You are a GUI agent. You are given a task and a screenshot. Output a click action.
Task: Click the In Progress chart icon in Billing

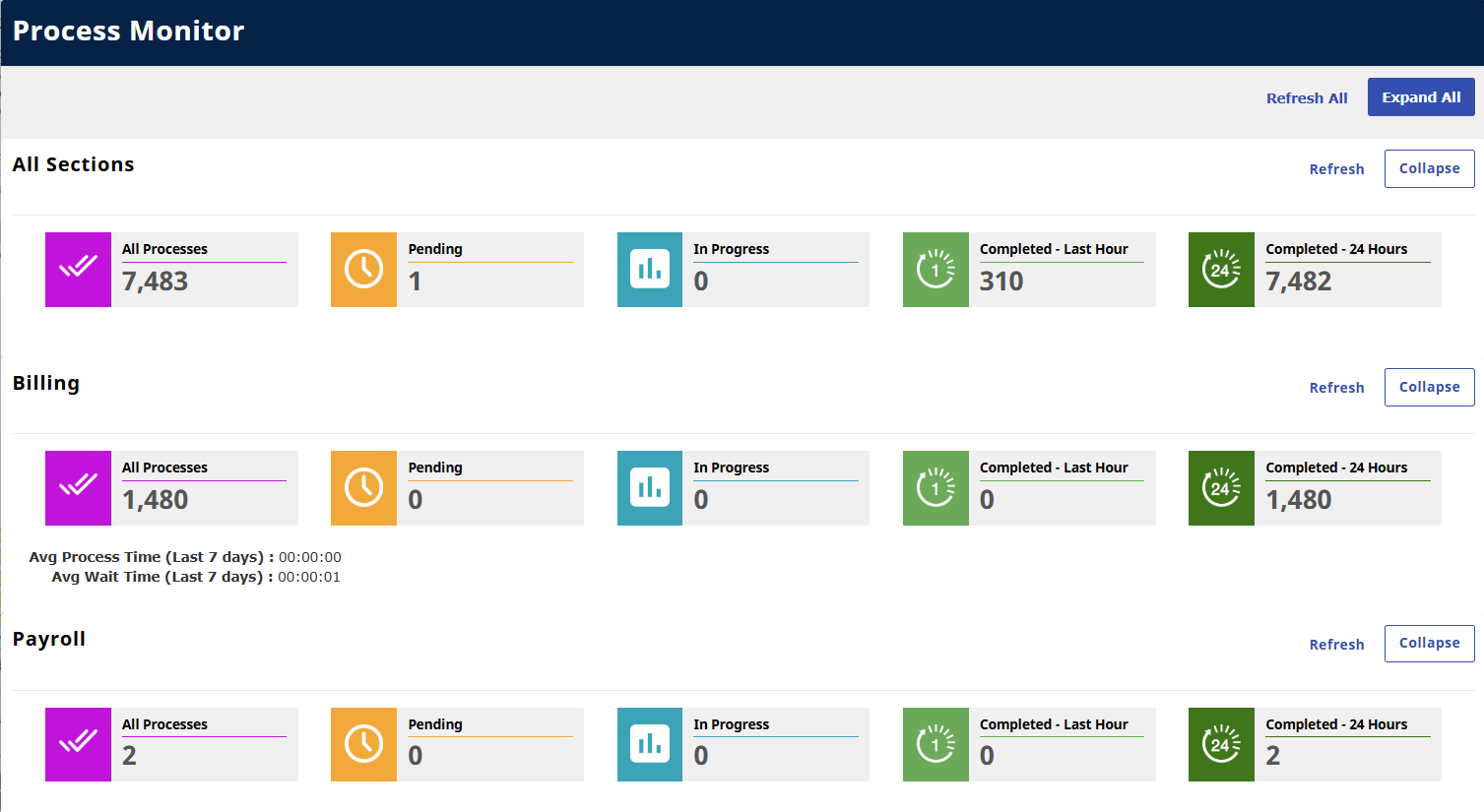tap(649, 488)
